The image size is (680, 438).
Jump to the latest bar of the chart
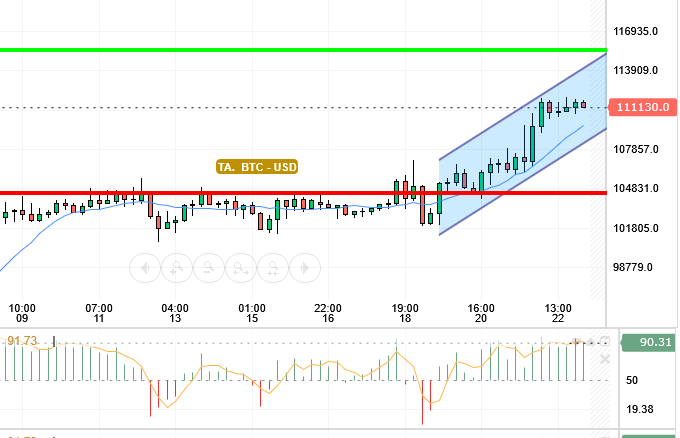click(305, 268)
